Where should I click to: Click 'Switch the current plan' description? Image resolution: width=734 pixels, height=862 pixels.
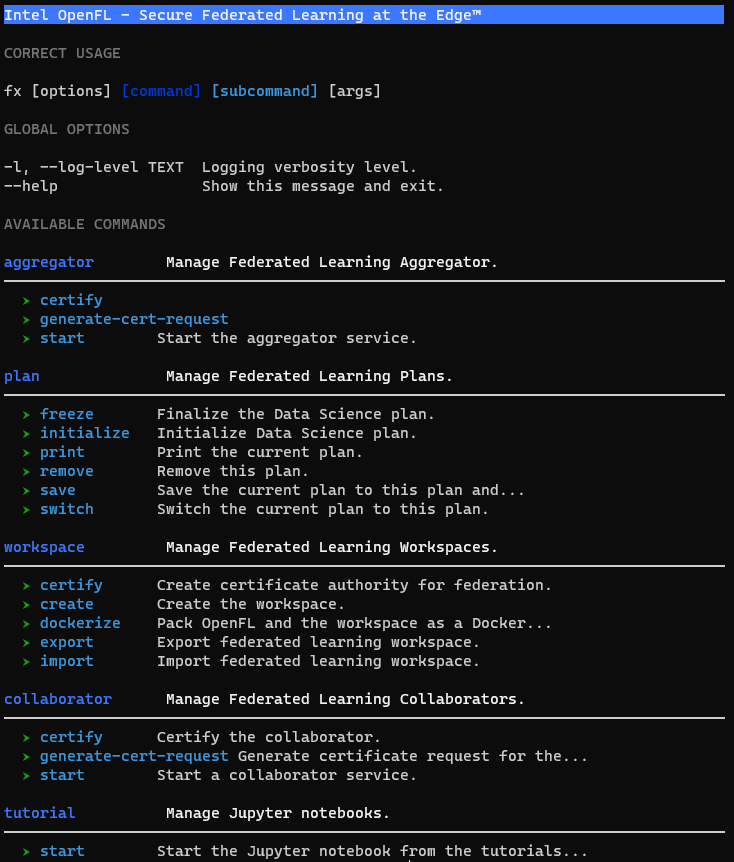[x=323, y=509]
